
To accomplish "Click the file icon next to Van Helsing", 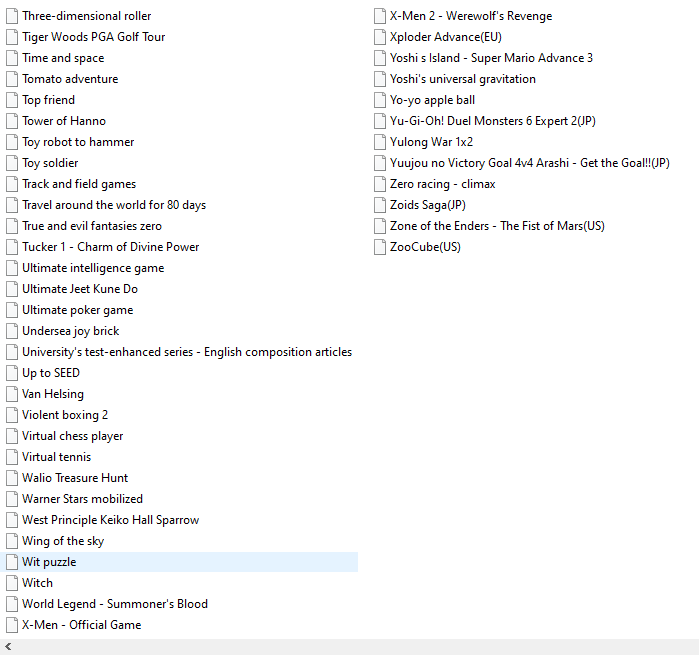I will point(13,394).
